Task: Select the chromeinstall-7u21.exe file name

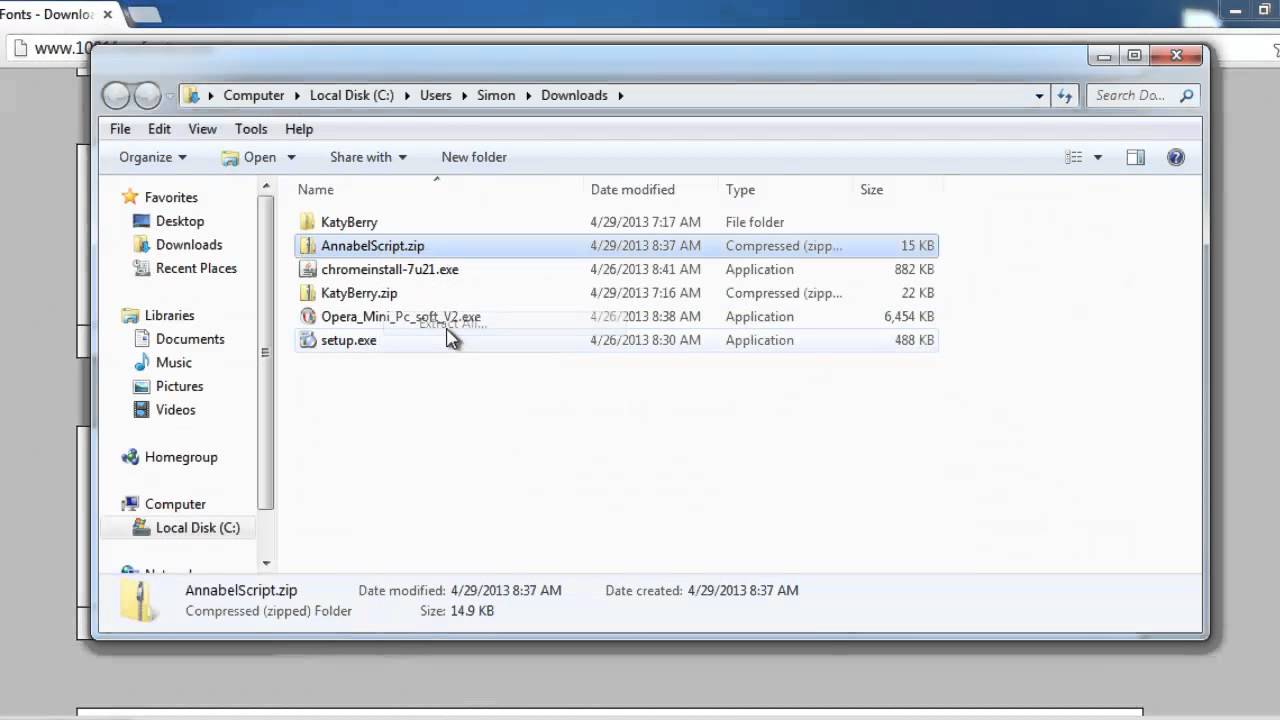Action: pyautogui.click(x=390, y=269)
